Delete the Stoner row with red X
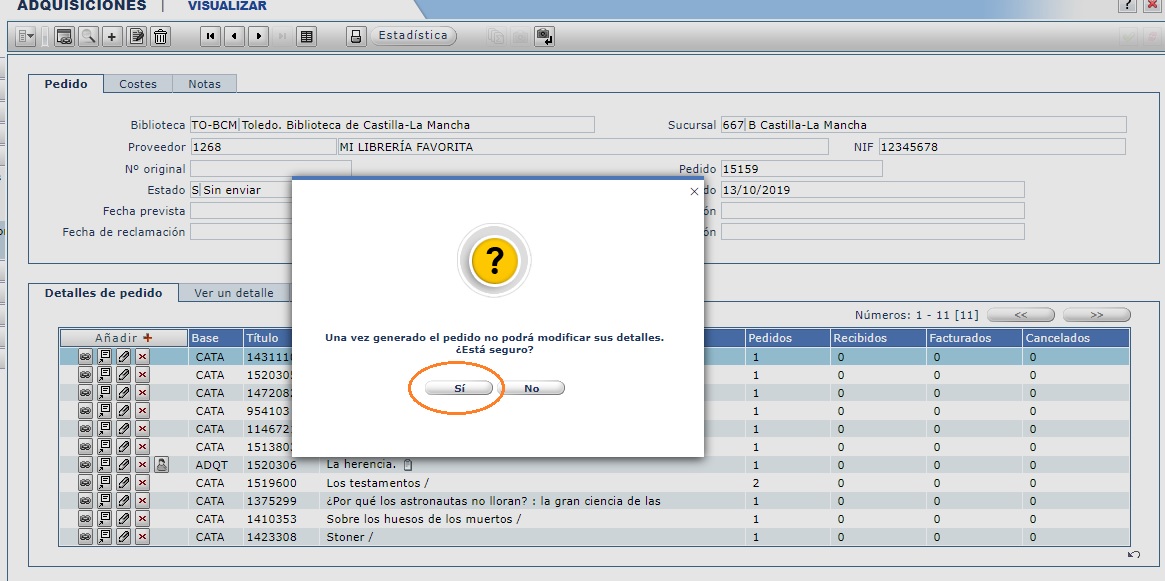 [142, 537]
